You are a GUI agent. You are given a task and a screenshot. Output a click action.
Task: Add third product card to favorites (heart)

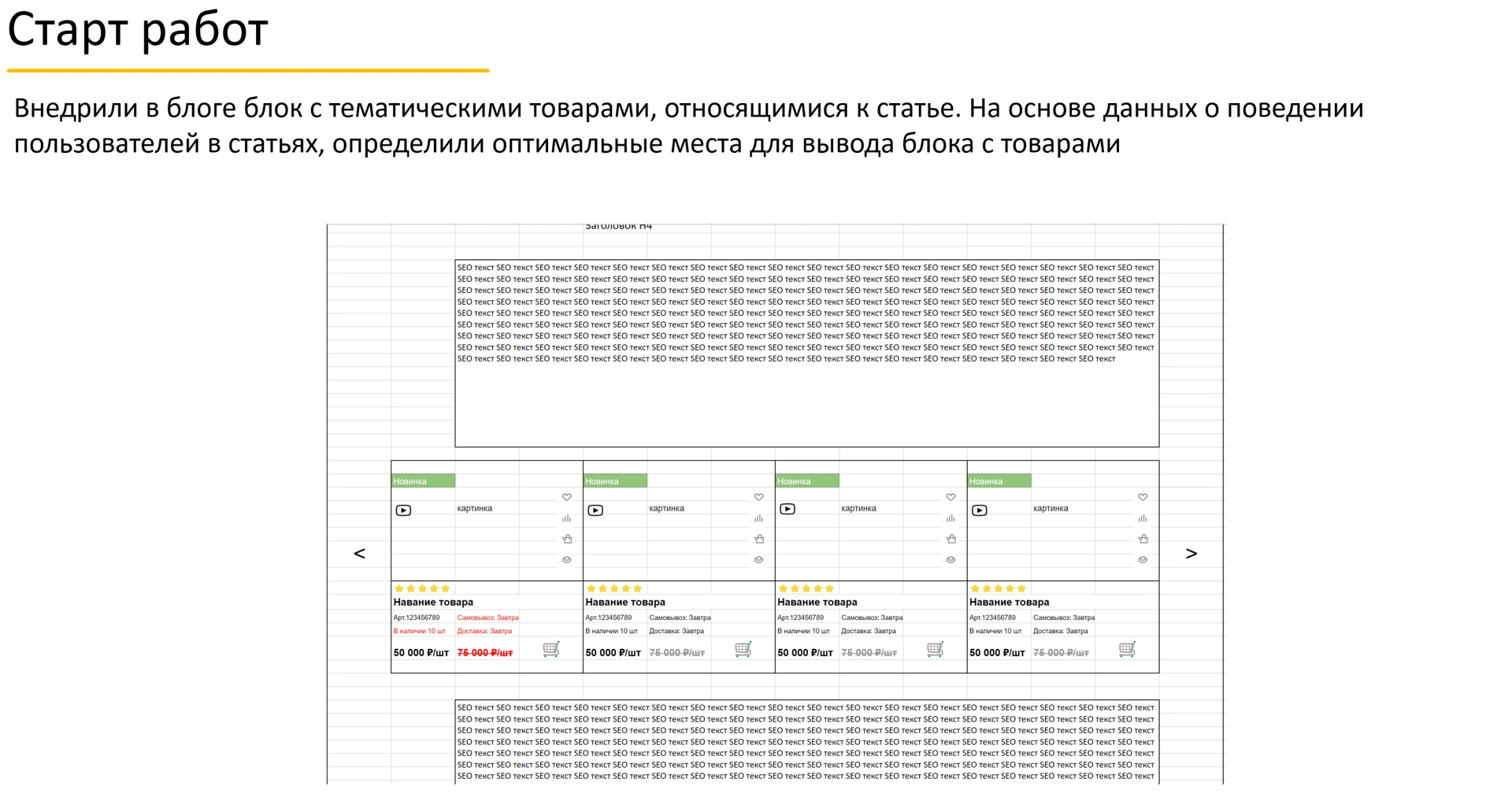point(951,497)
